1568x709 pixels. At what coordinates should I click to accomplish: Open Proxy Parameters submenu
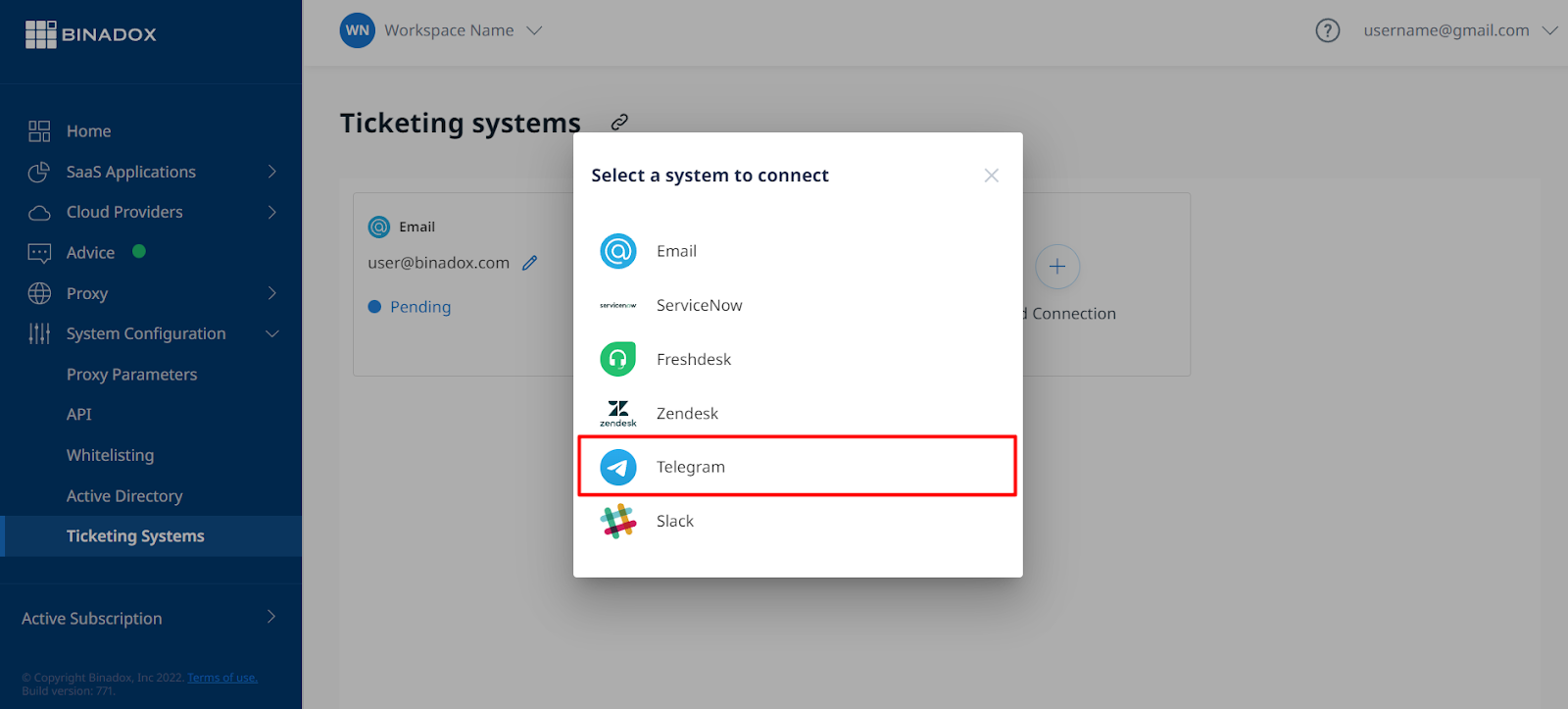click(131, 375)
